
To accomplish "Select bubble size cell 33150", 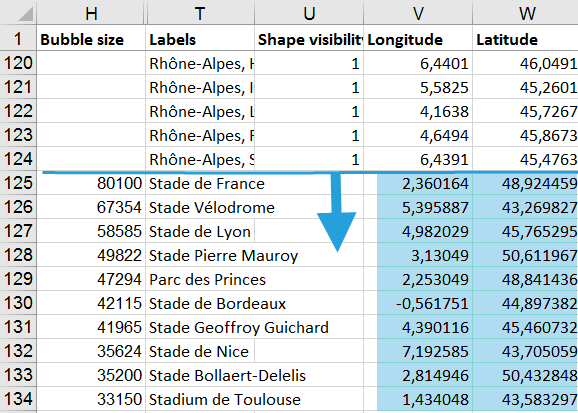I will pos(91,399).
